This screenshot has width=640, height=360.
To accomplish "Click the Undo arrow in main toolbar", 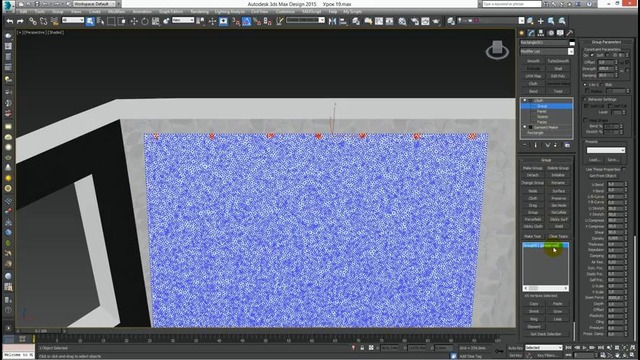I will 10,21.
